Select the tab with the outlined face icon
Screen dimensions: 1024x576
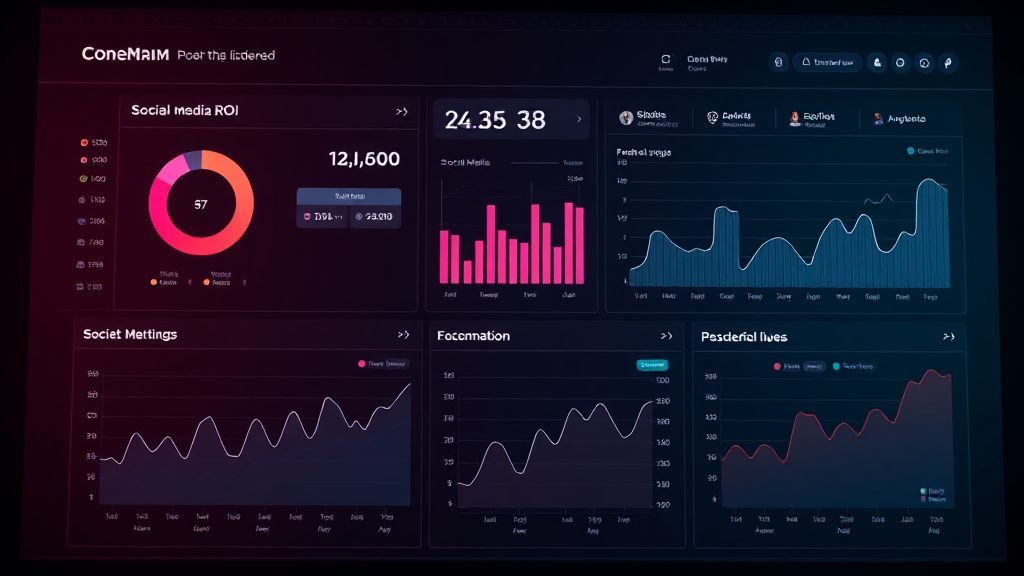pos(731,118)
